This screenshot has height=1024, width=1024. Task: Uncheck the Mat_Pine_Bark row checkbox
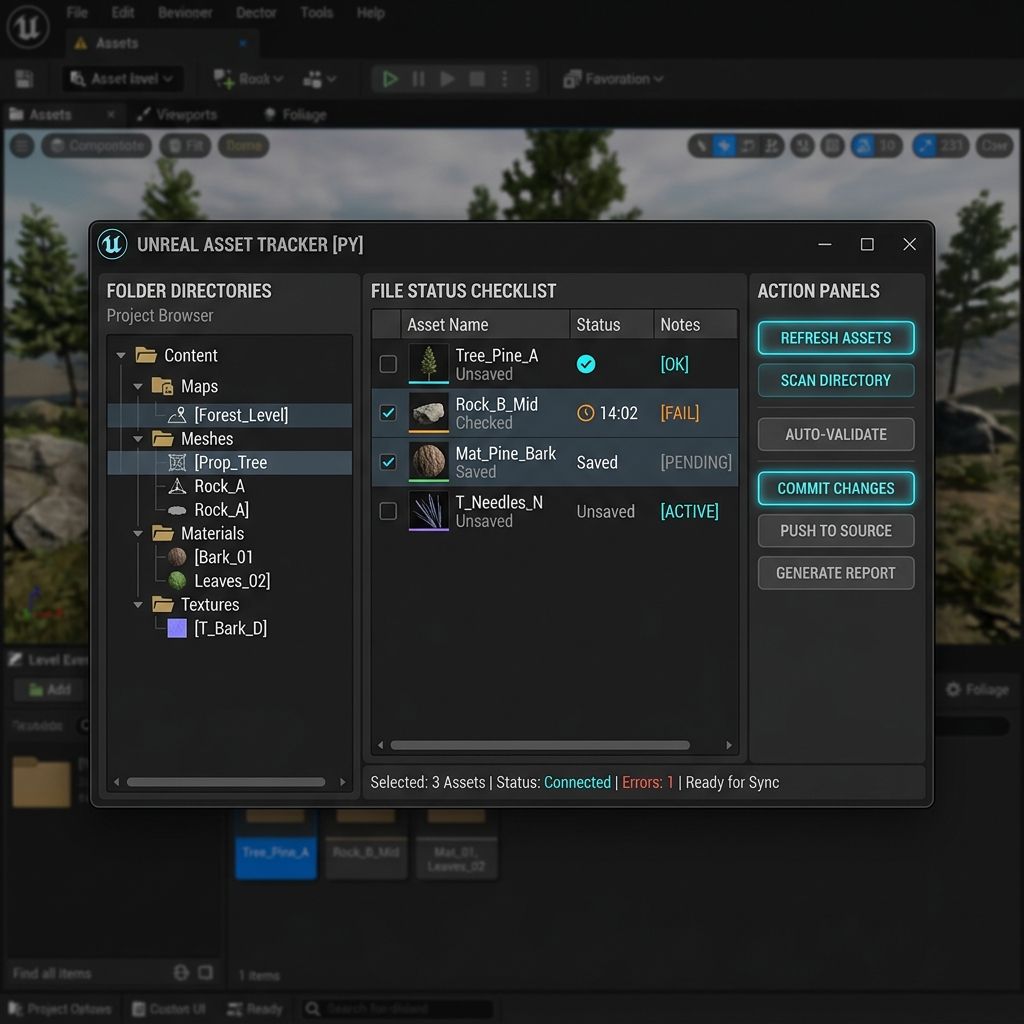point(388,462)
